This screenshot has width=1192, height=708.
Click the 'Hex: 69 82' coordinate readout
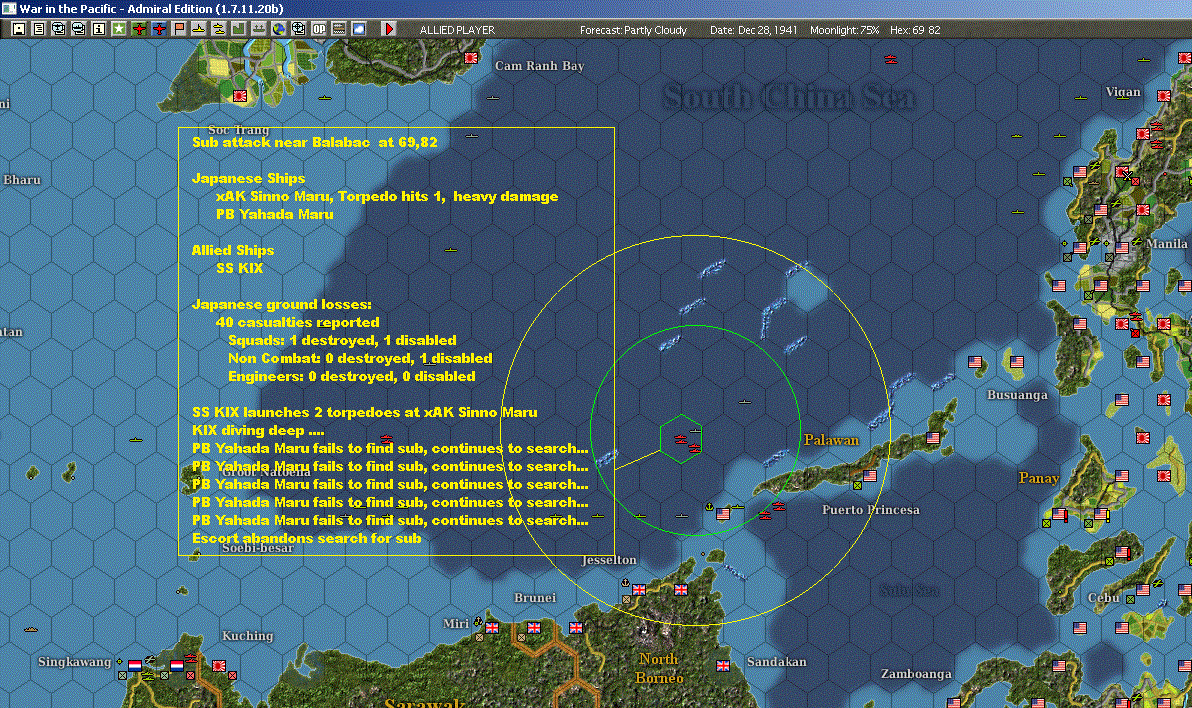pos(915,30)
